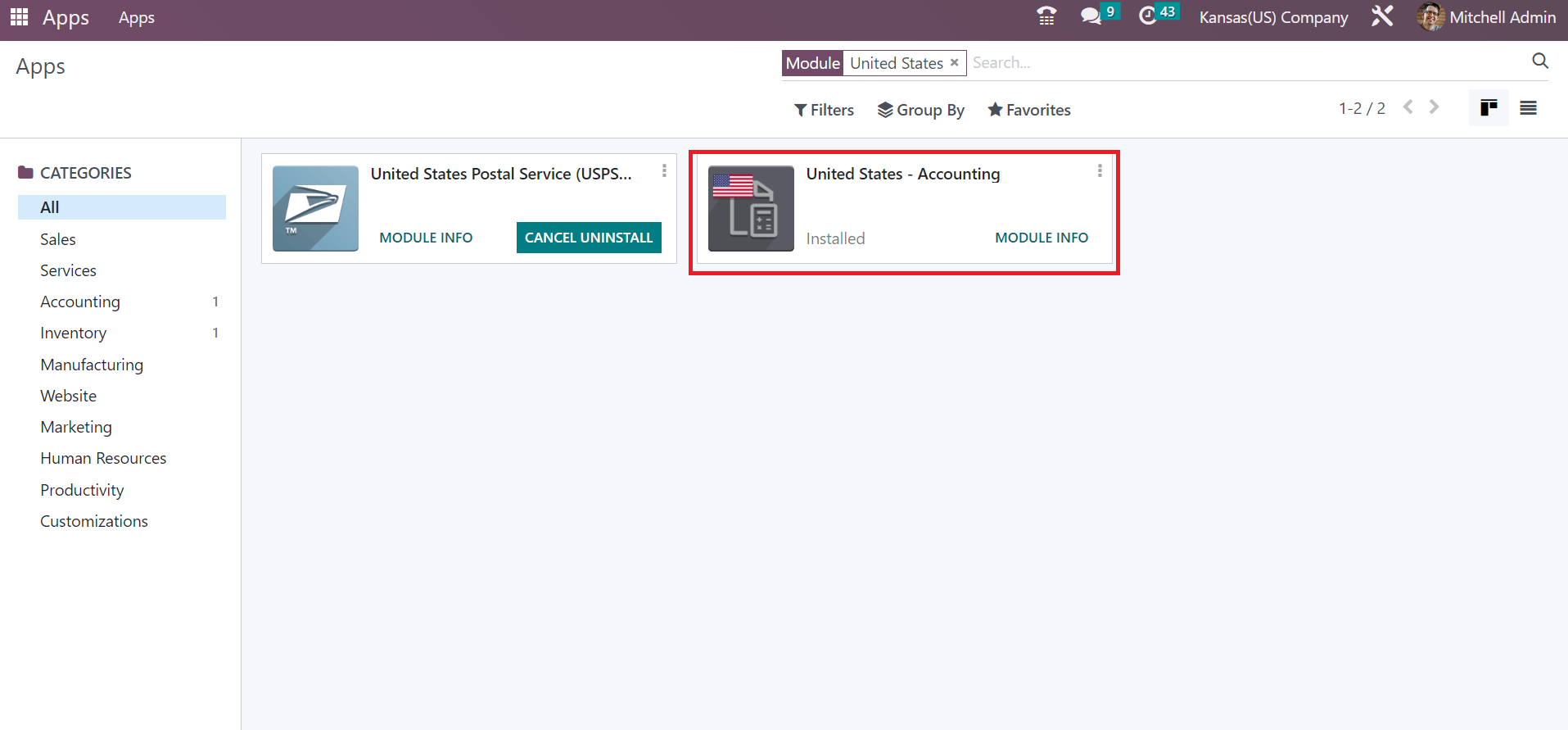Select Manufacturing category

click(122, 365)
